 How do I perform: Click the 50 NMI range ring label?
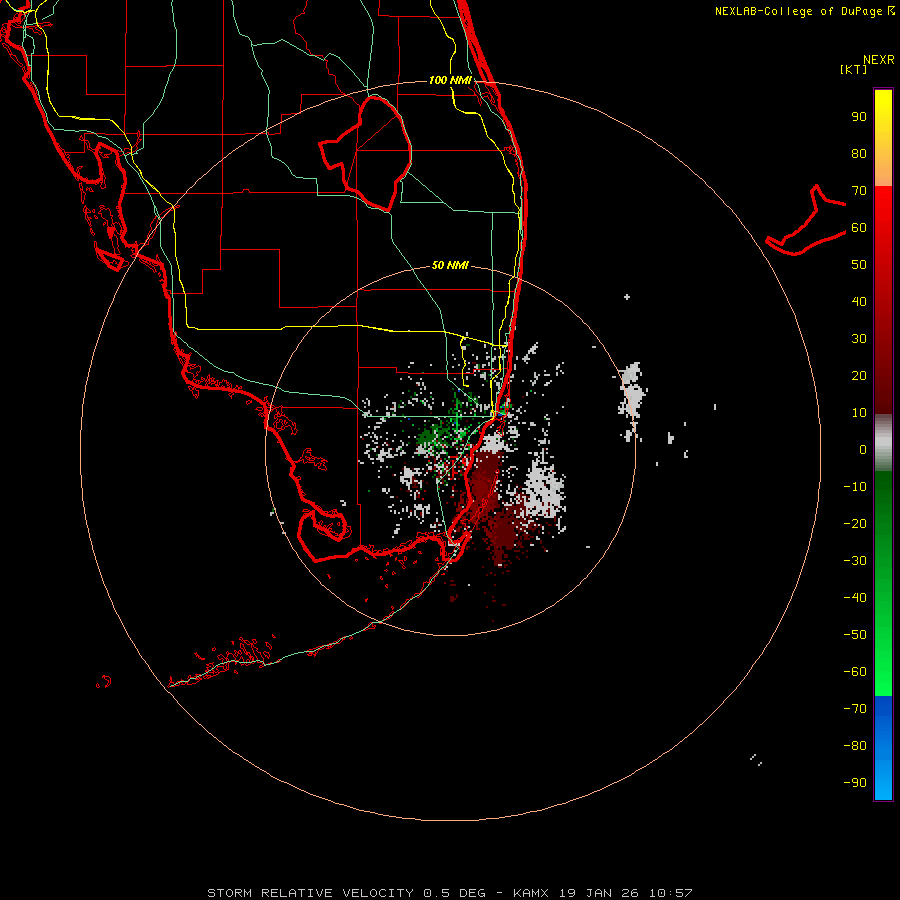click(450, 265)
